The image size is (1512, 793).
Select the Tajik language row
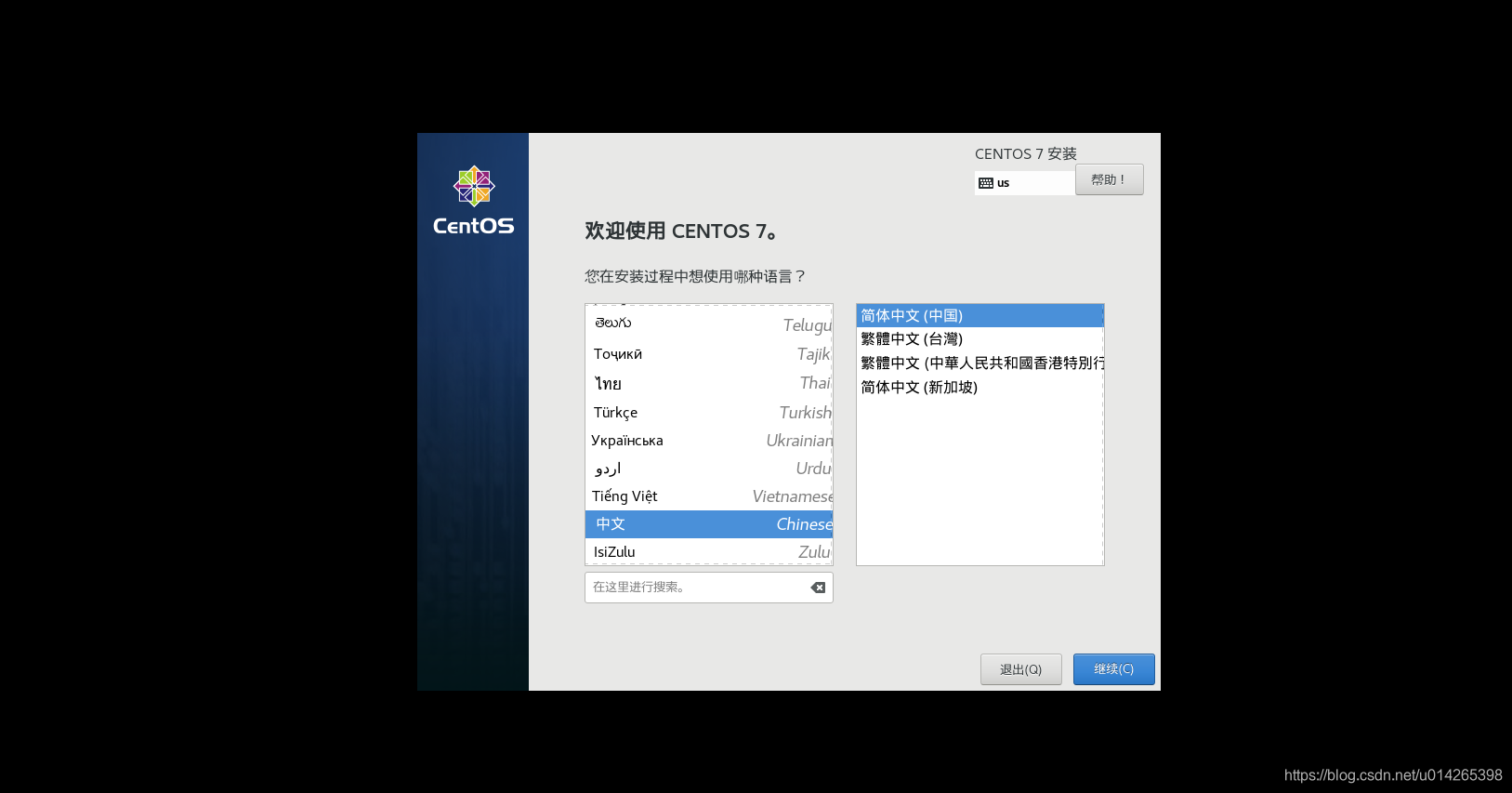pos(709,354)
